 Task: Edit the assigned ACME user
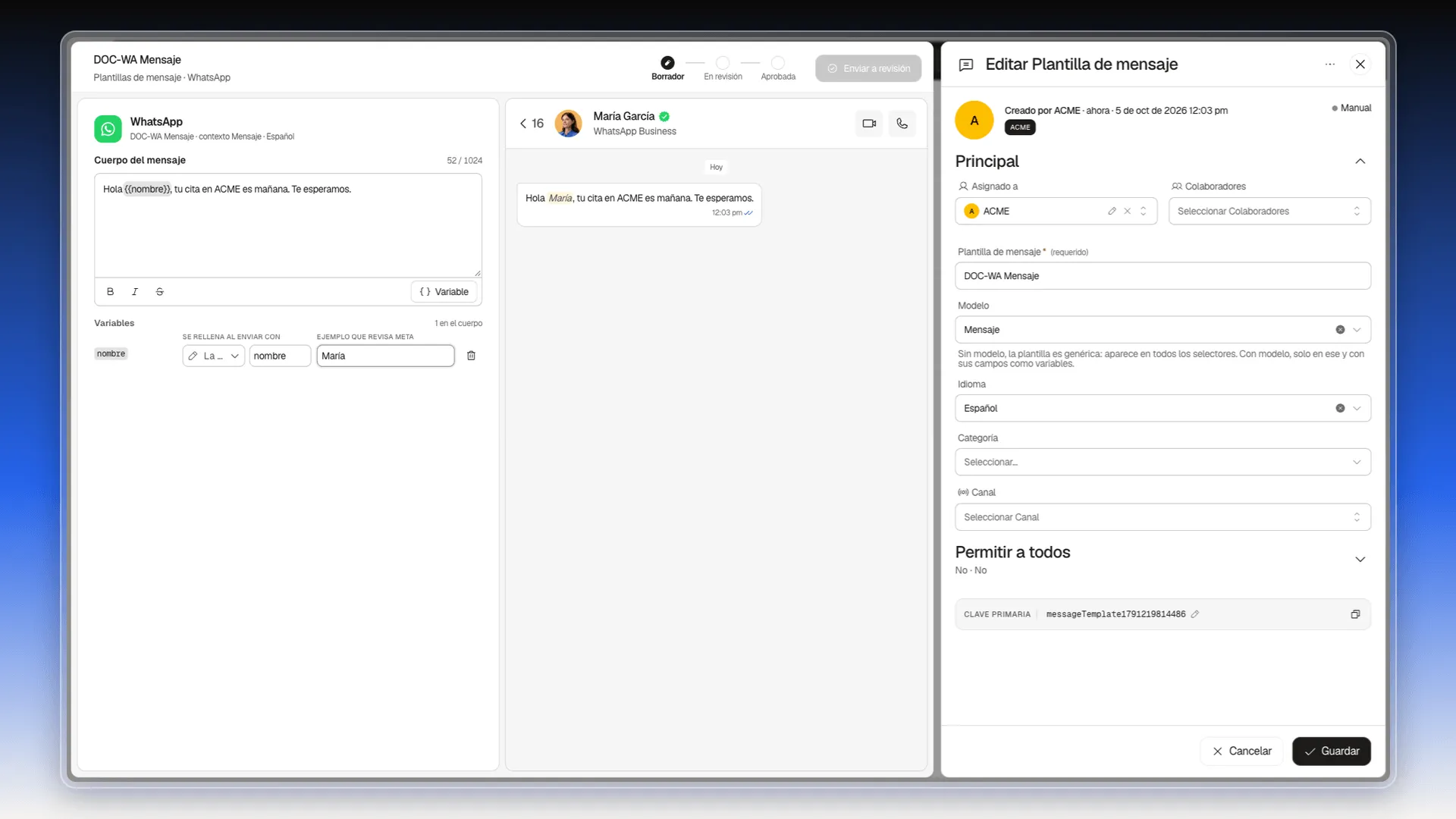coord(1112,211)
